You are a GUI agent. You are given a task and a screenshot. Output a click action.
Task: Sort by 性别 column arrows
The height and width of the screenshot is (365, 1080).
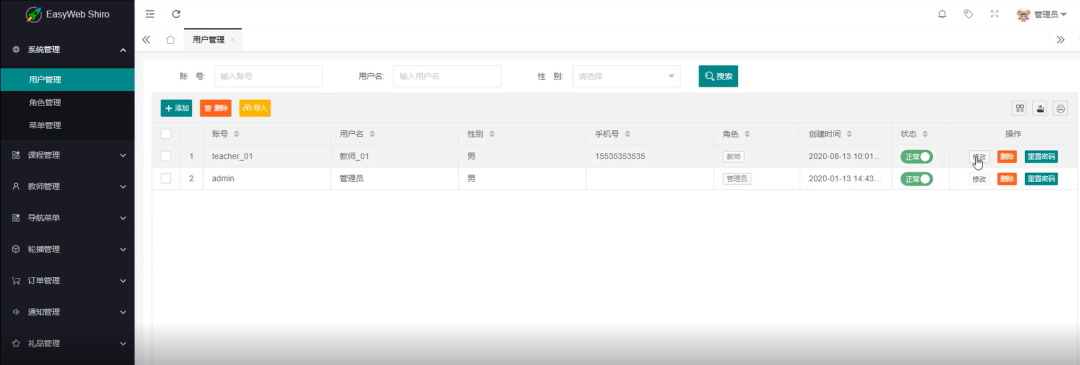tap(492, 134)
